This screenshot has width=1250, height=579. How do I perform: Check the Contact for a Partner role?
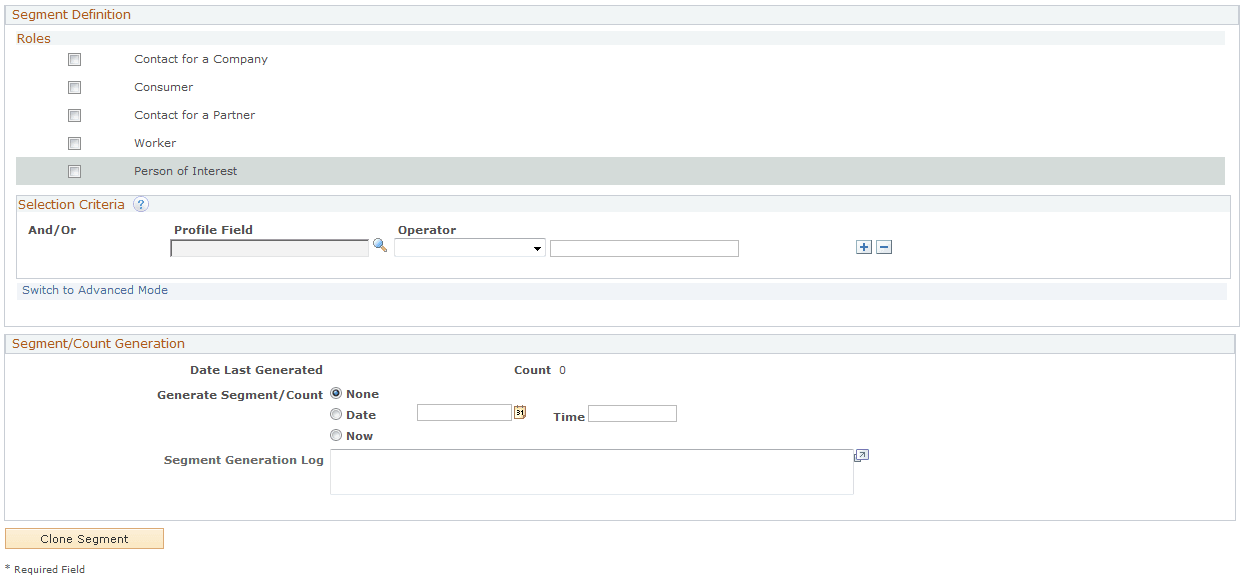click(74, 115)
